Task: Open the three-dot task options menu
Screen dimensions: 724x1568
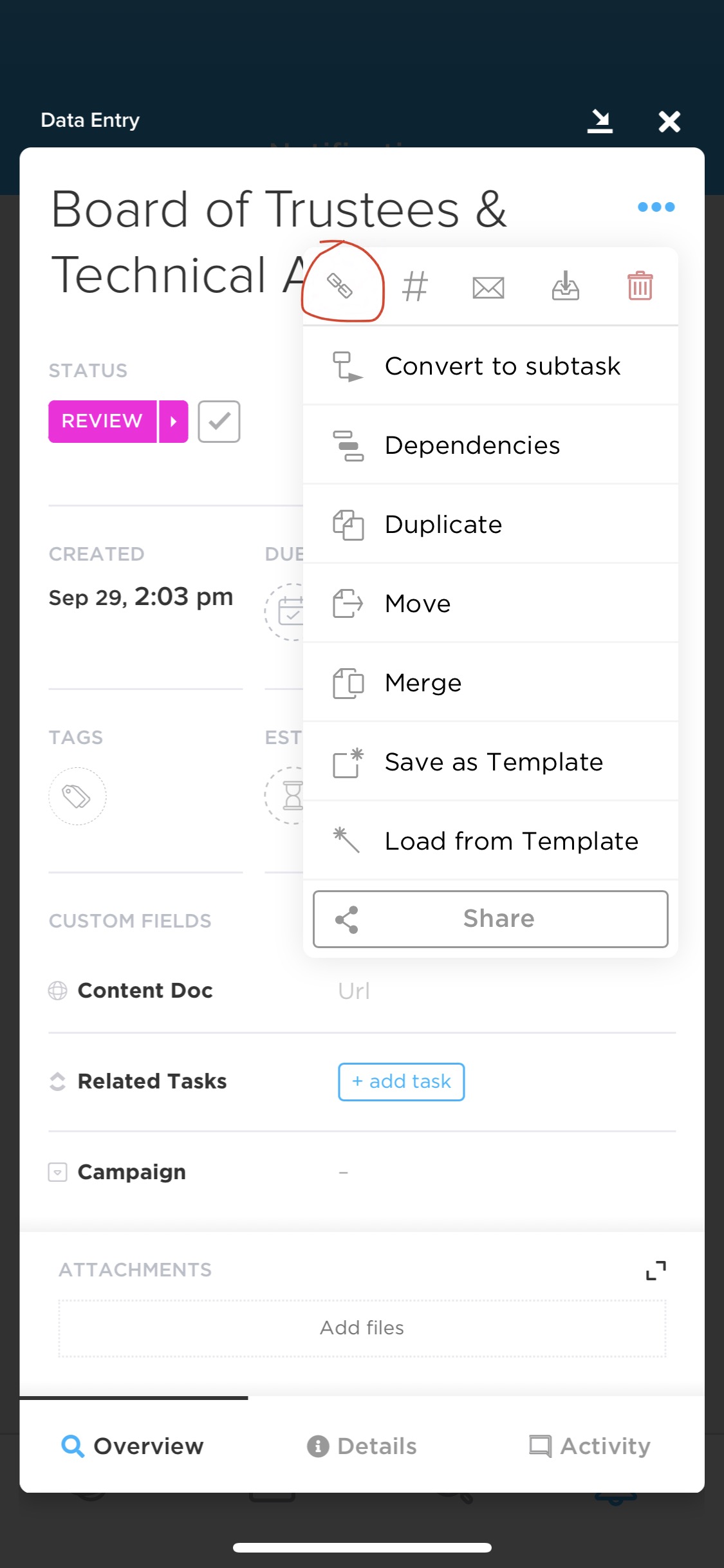Action: coord(656,207)
